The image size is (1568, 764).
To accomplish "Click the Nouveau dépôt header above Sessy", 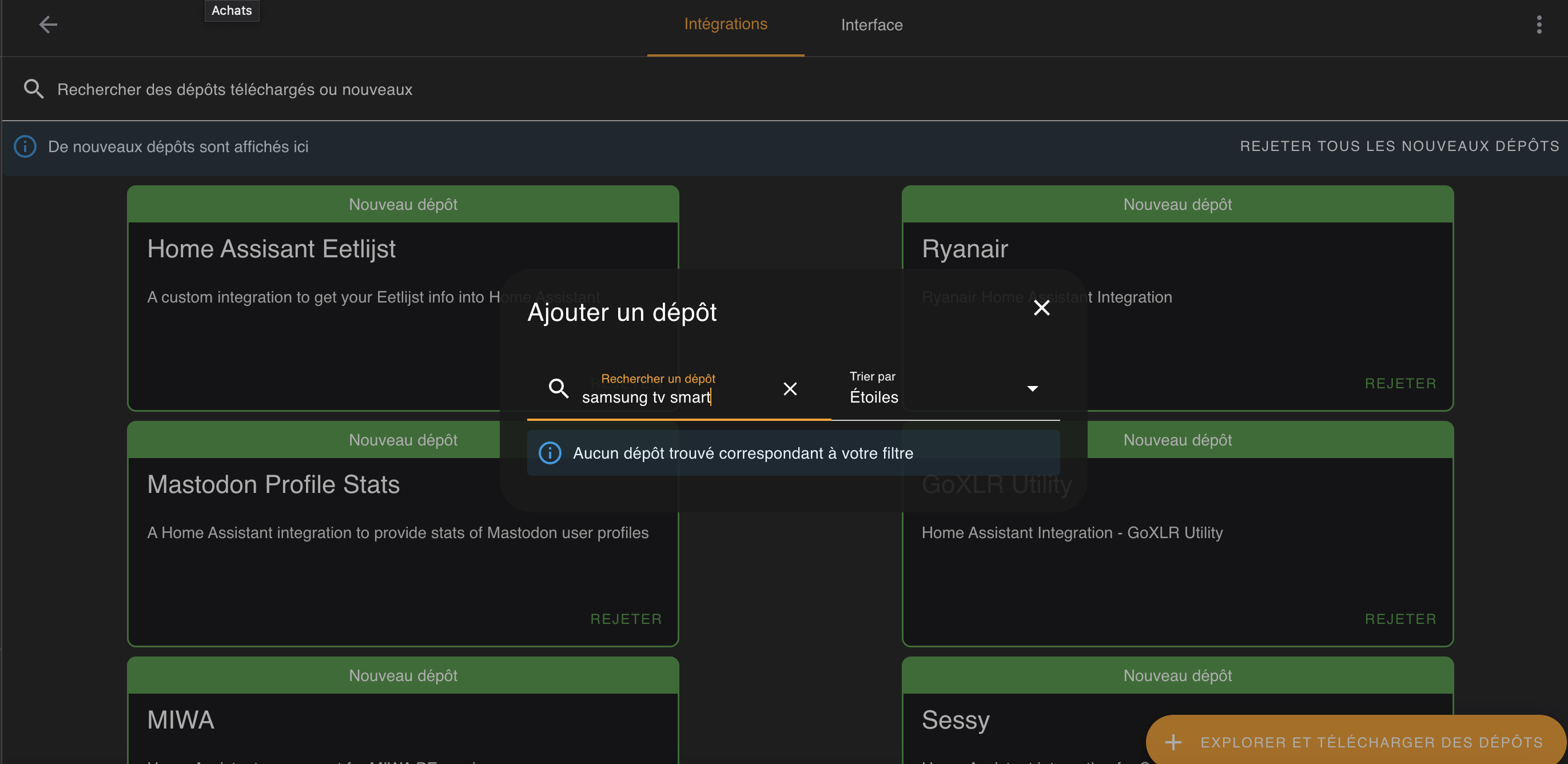I will tap(1177, 675).
